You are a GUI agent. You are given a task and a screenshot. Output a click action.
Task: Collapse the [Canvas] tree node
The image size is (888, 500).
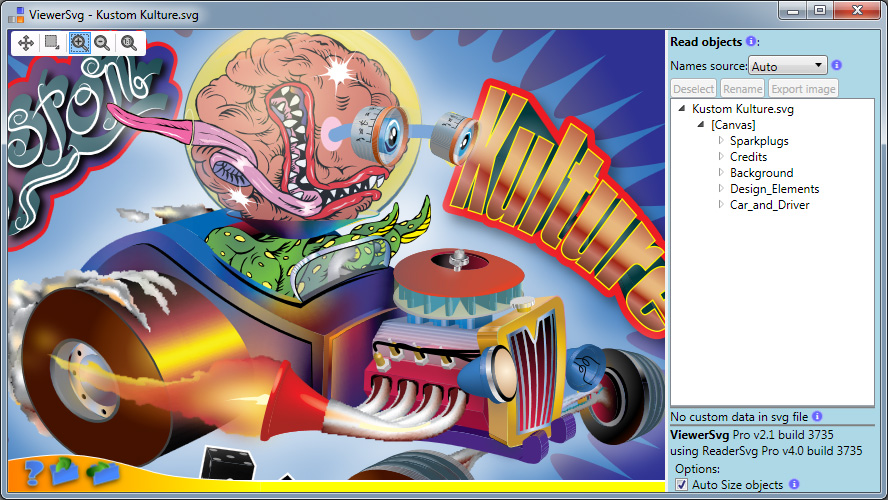pos(701,125)
